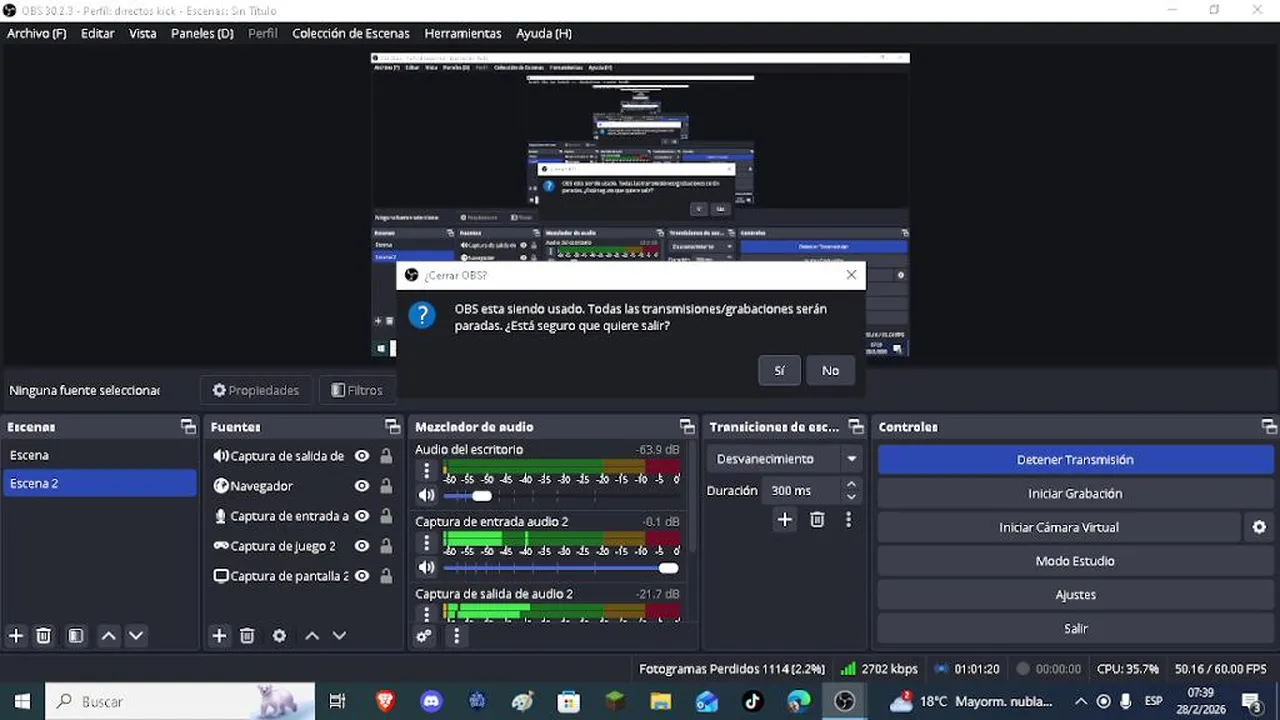
Task: Open audio mixer menu dots beside gears
Action: click(x=457, y=635)
